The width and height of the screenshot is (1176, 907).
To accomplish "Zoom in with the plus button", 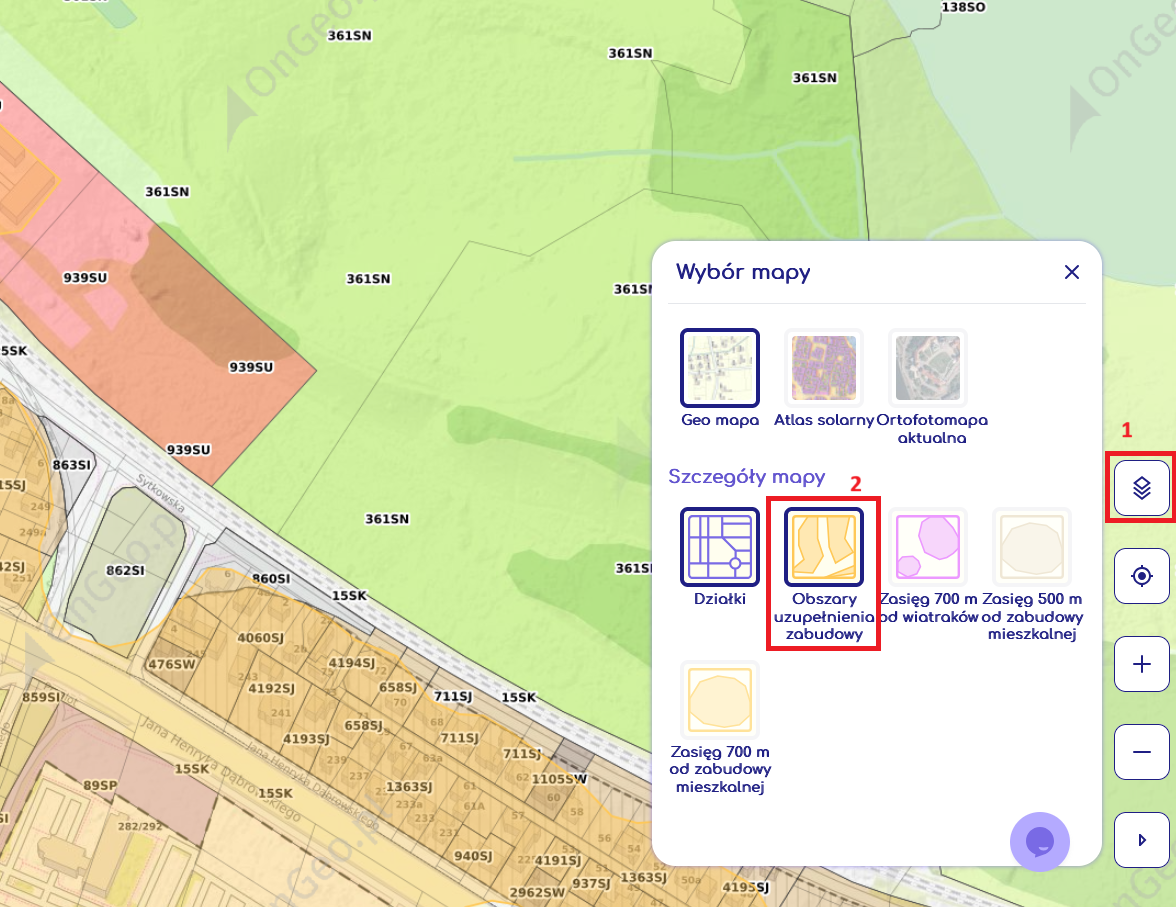I will point(1142,664).
